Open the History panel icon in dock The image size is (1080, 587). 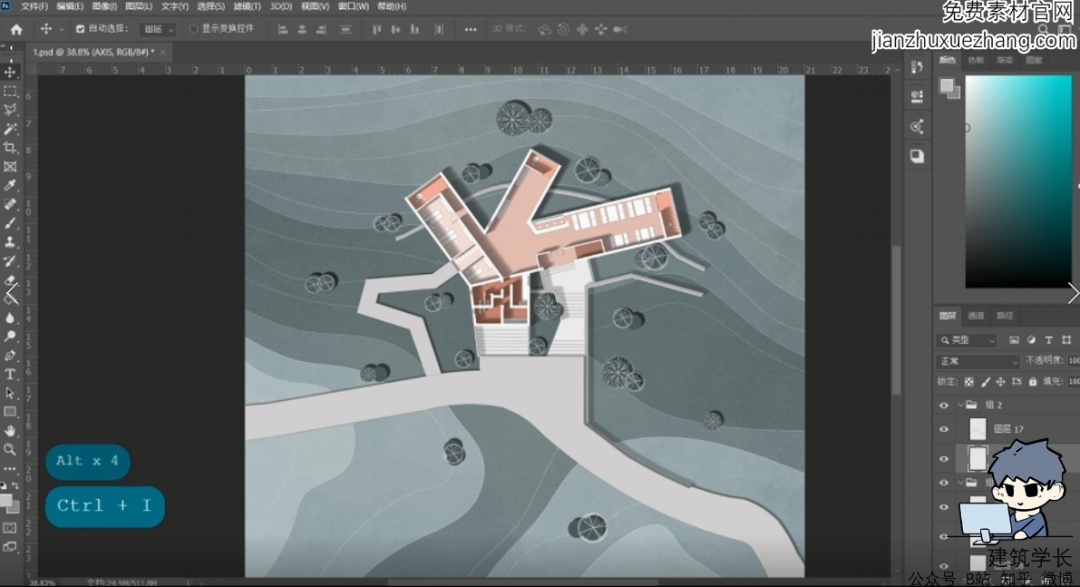917,67
